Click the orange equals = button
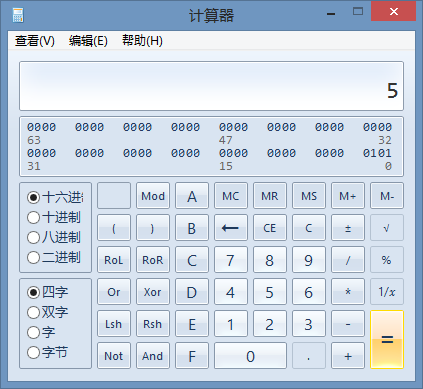The image size is (423, 389). [x=387, y=340]
